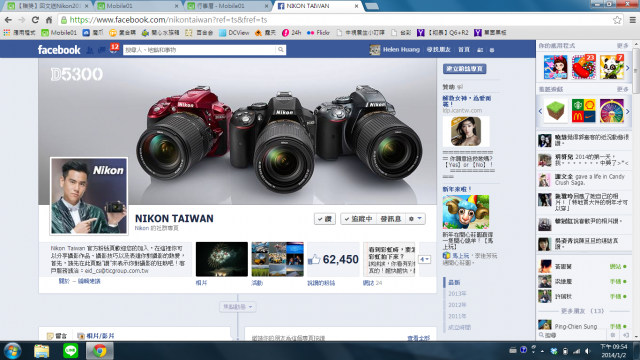640x360 pixels.
Task: Open the Q6+R2 bookmark
Action: coord(443,33)
